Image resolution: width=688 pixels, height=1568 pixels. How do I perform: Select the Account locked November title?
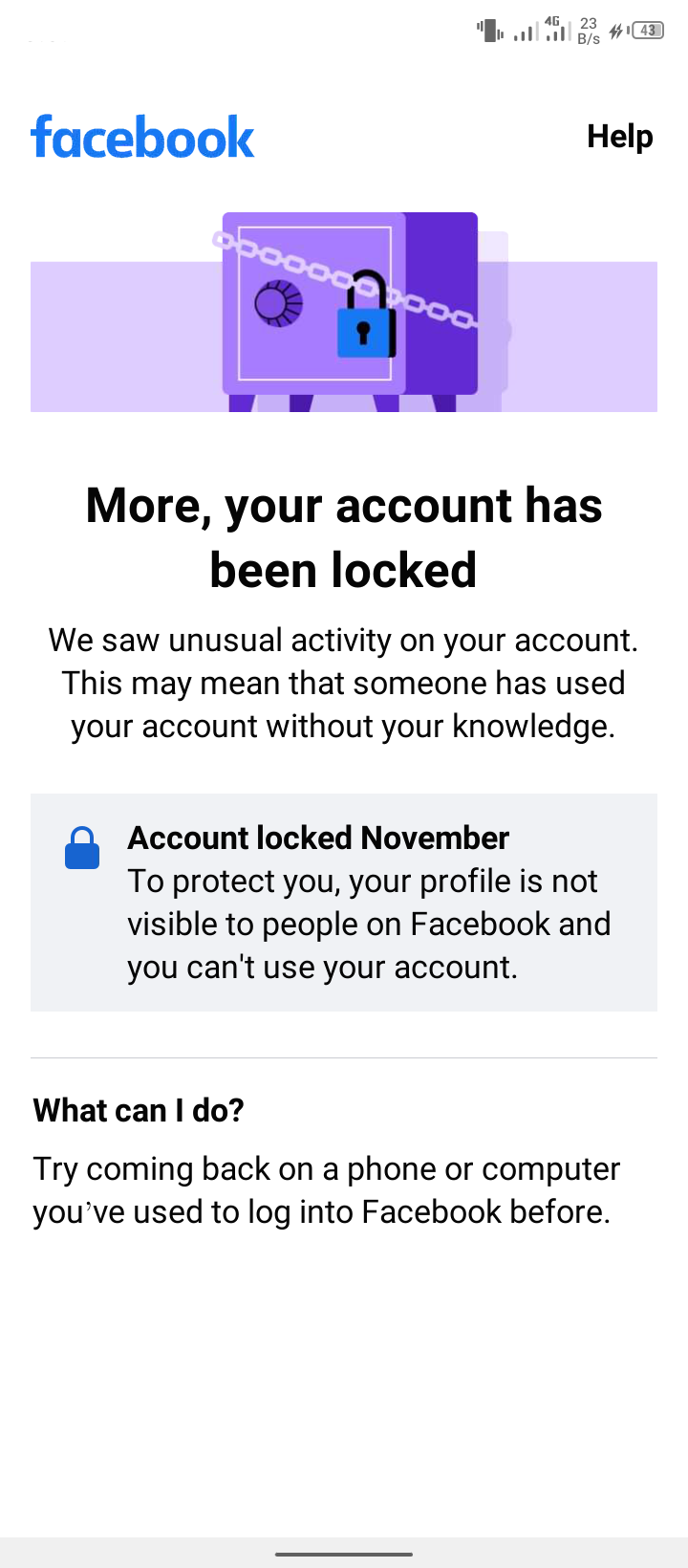click(x=318, y=838)
